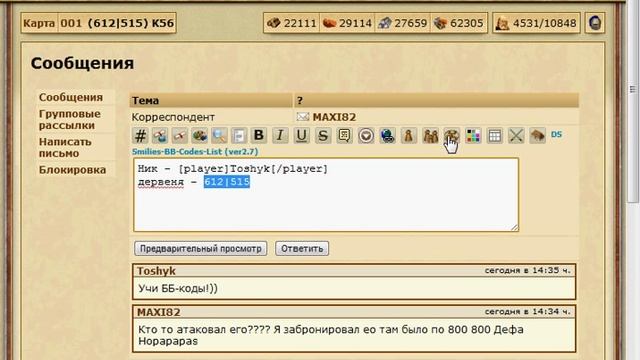Insert village coordinates tag icon
Viewport: 640px width, 360px height.
(x=452, y=136)
